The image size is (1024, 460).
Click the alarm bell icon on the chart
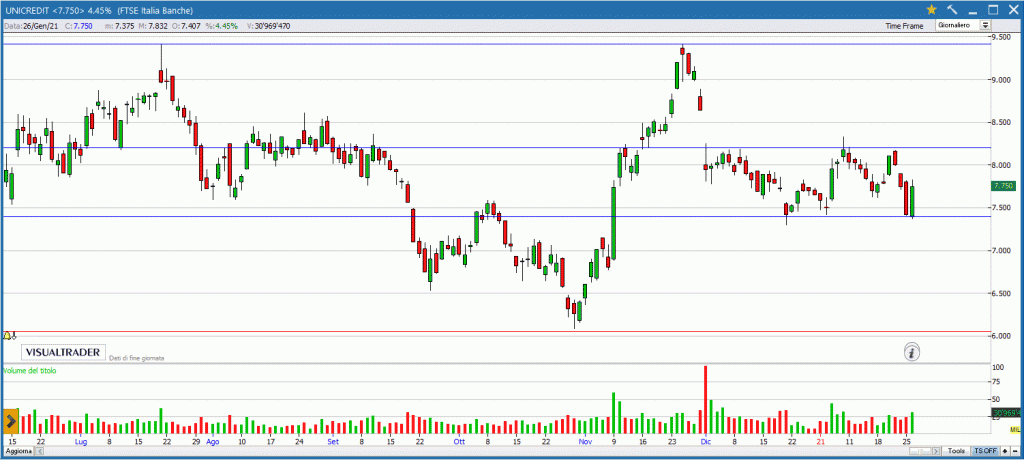[x=9, y=335]
